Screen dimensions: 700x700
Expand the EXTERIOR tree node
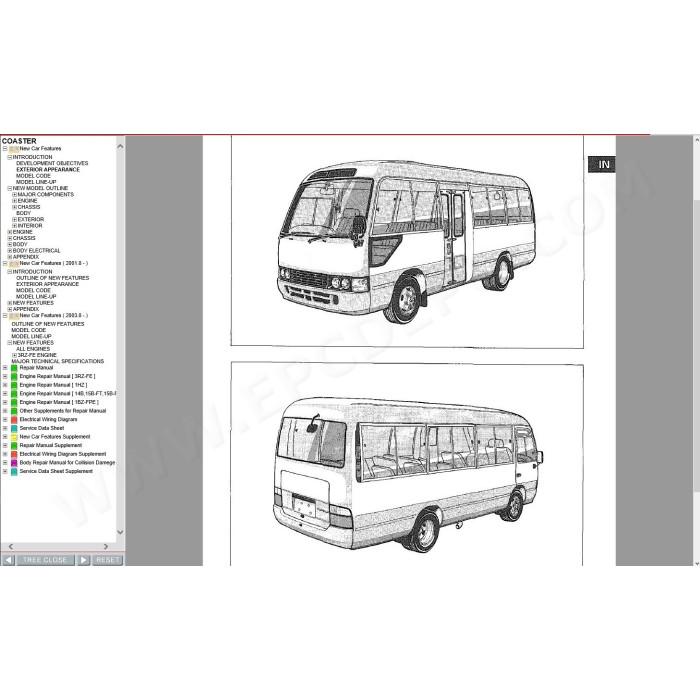click(14, 220)
